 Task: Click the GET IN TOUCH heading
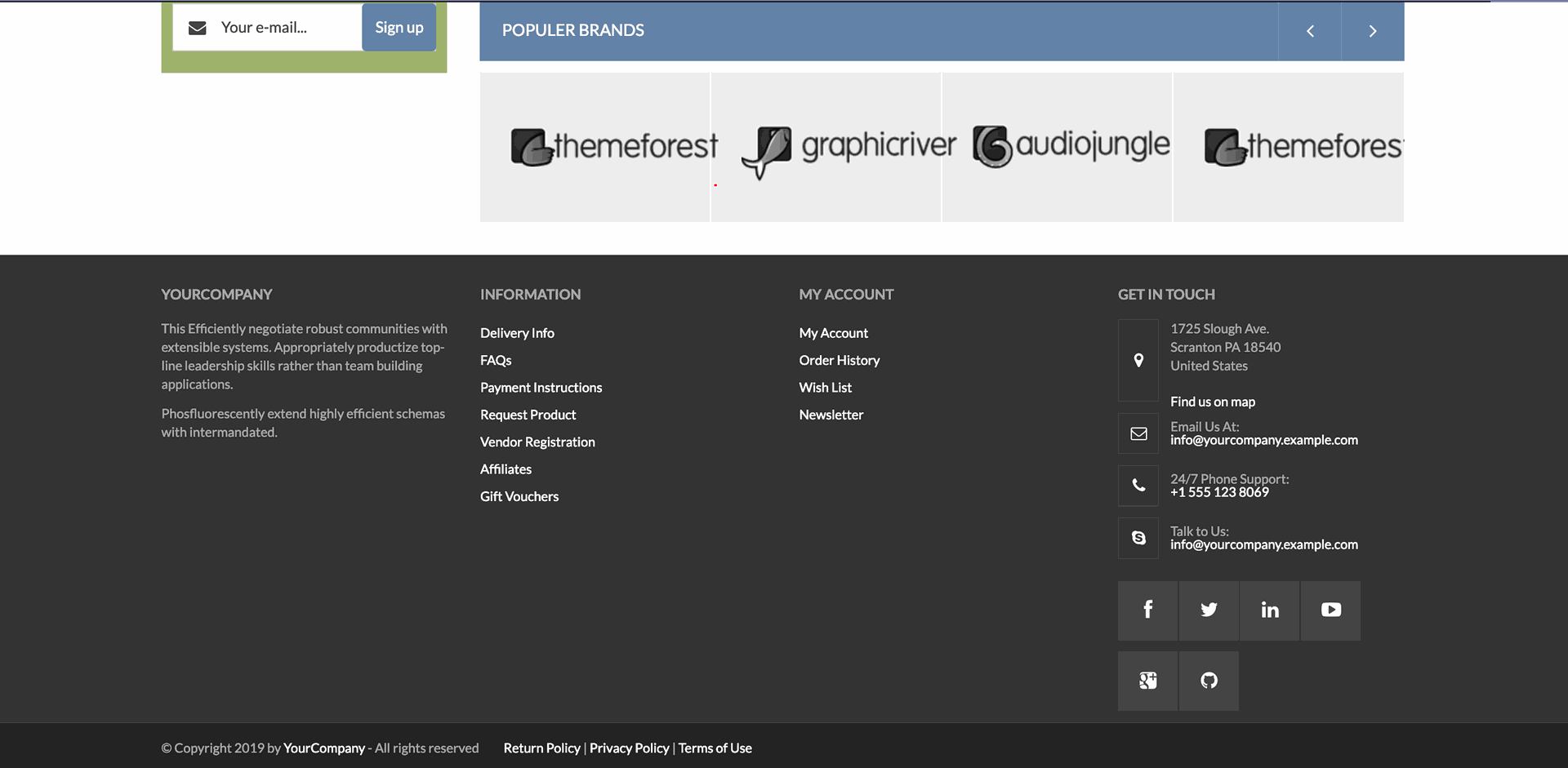(x=1166, y=295)
